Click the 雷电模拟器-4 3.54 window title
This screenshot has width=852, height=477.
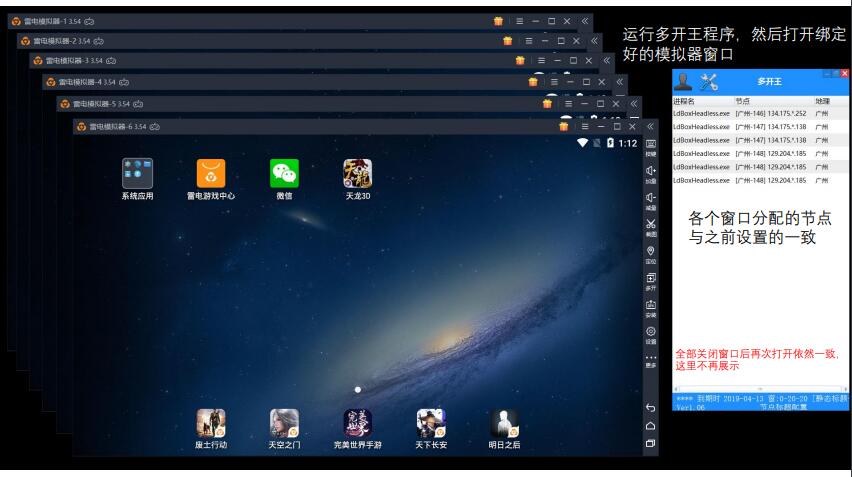click(87, 82)
